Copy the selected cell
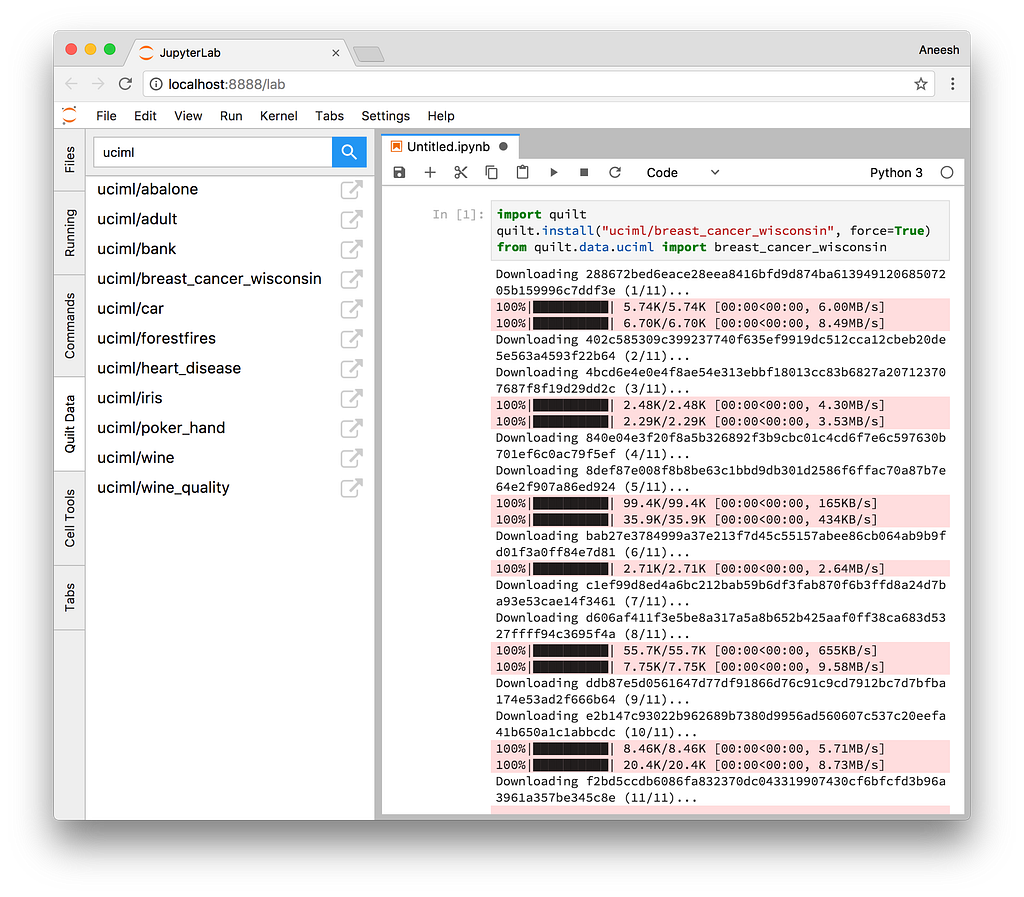Image resolution: width=1024 pixels, height=897 pixels. tap(491, 172)
